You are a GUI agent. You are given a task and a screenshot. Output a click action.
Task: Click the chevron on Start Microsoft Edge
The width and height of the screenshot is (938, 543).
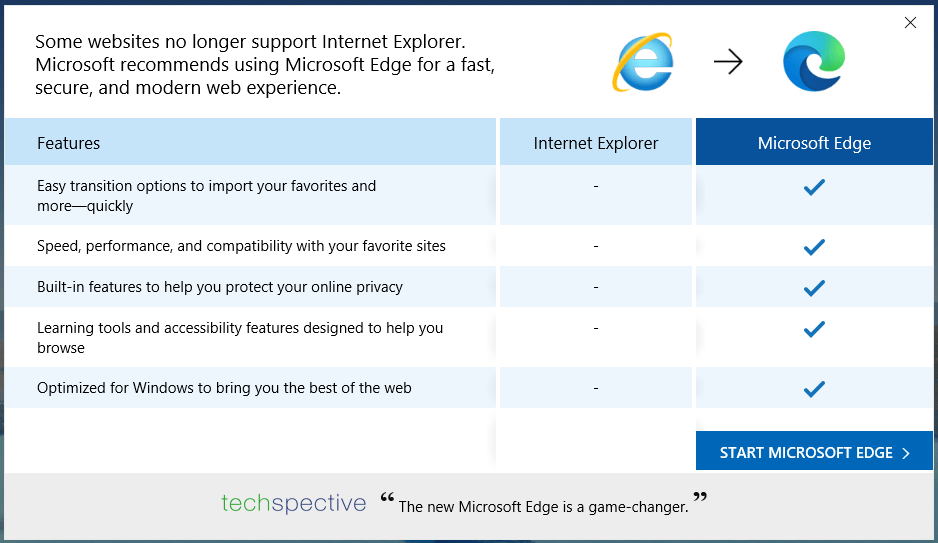(906, 453)
